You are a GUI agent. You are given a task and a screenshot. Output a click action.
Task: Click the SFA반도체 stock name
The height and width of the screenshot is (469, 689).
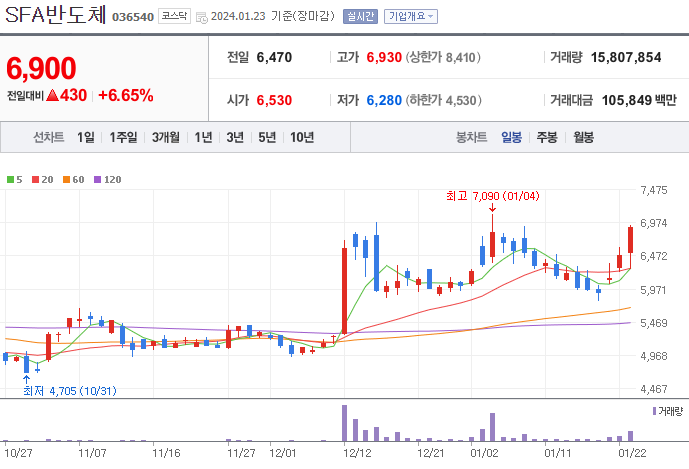click(55, 15)
